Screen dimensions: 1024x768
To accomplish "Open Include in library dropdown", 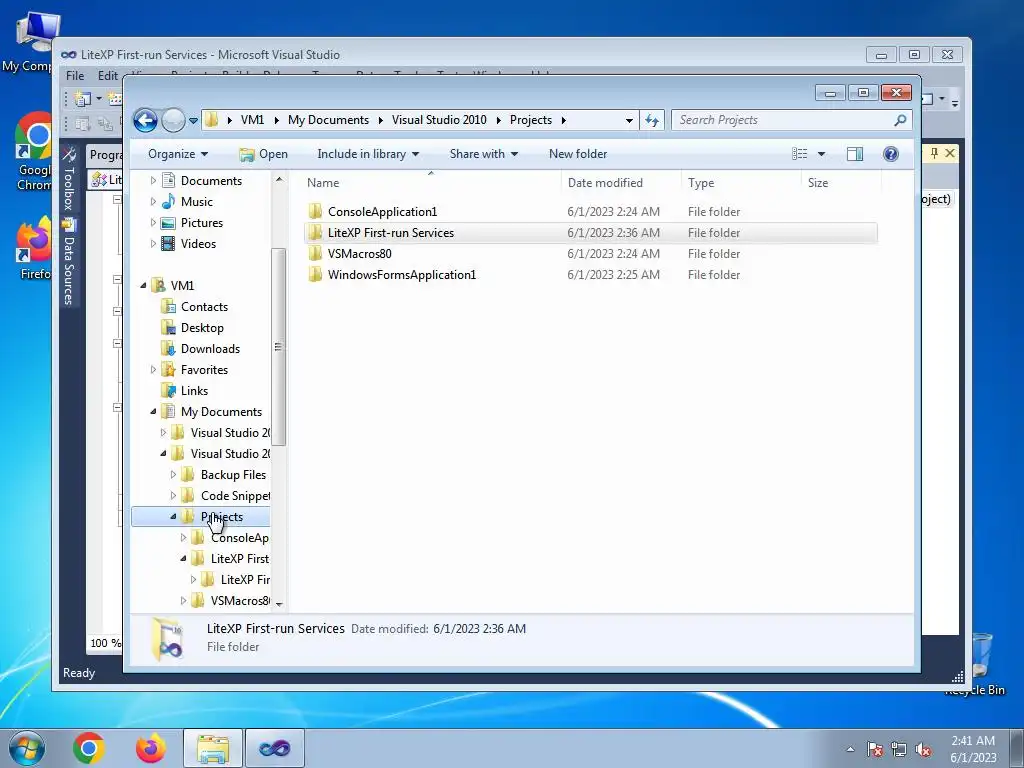I will point(368,154).
